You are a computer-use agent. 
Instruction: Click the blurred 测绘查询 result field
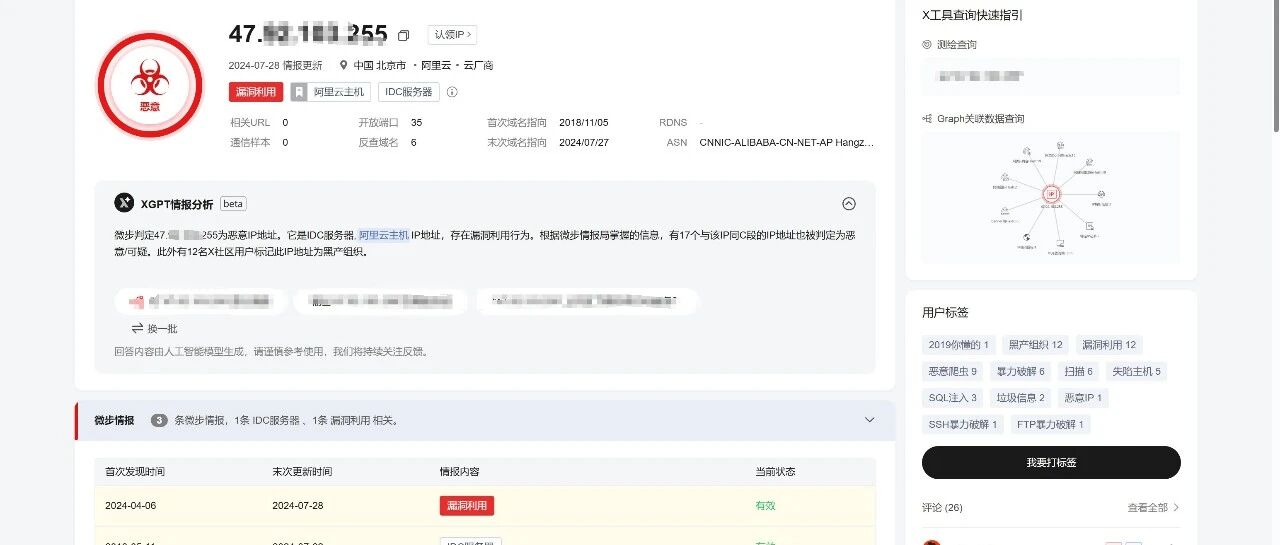point(1051,76)
